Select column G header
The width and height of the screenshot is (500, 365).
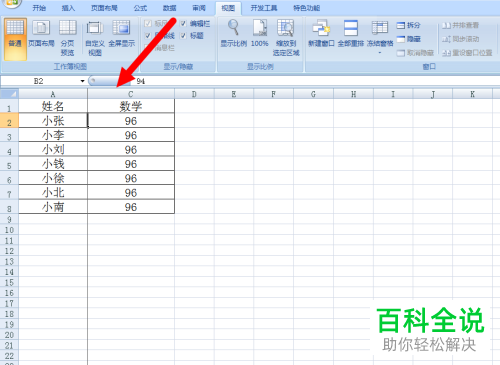point(313,94)
